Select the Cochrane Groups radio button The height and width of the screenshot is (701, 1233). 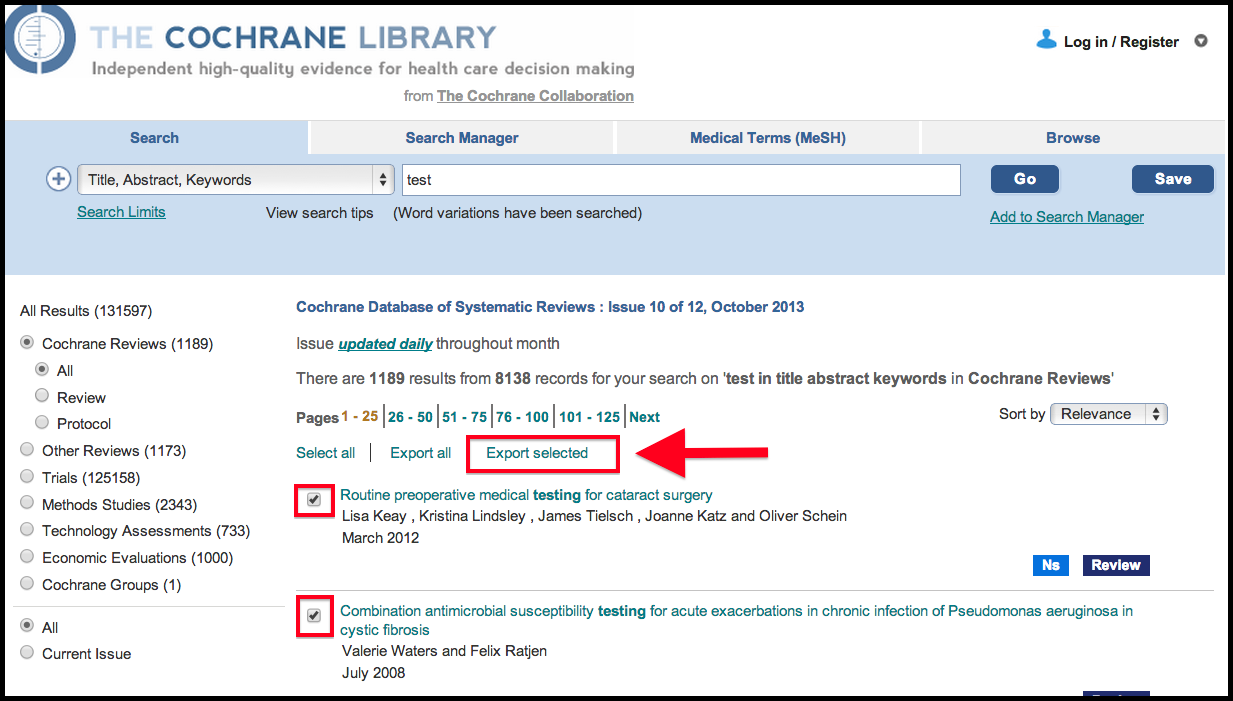point(27,584)
